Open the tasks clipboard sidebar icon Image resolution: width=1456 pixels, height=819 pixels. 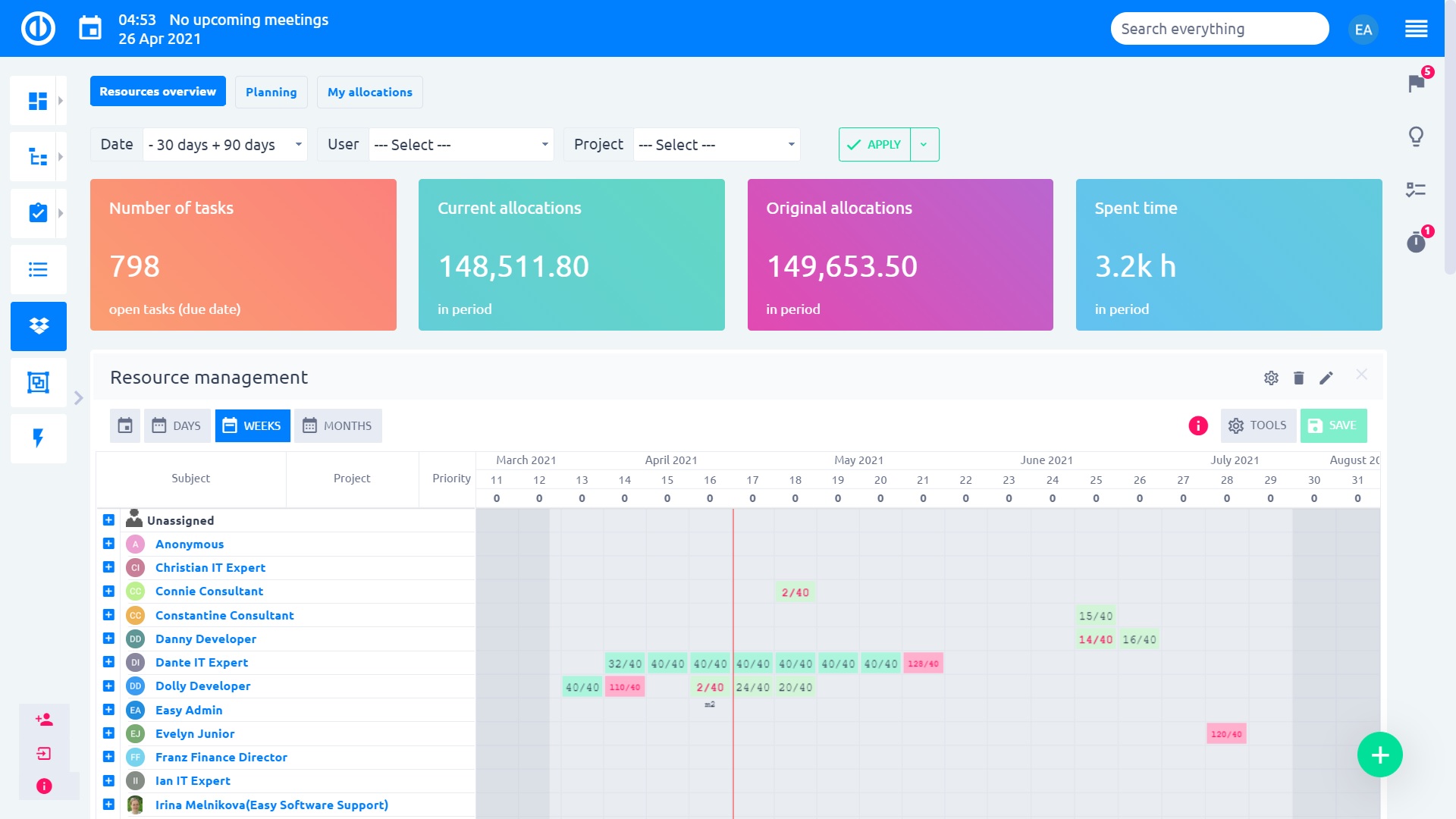click(x=37, y=213)
